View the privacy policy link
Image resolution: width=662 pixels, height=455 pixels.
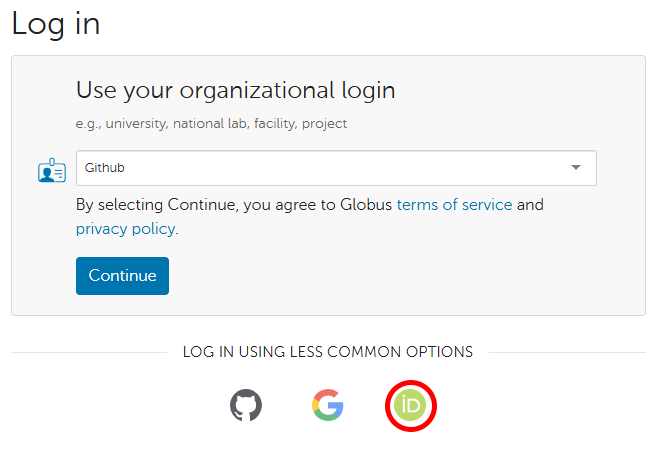(x=126, y=228)
